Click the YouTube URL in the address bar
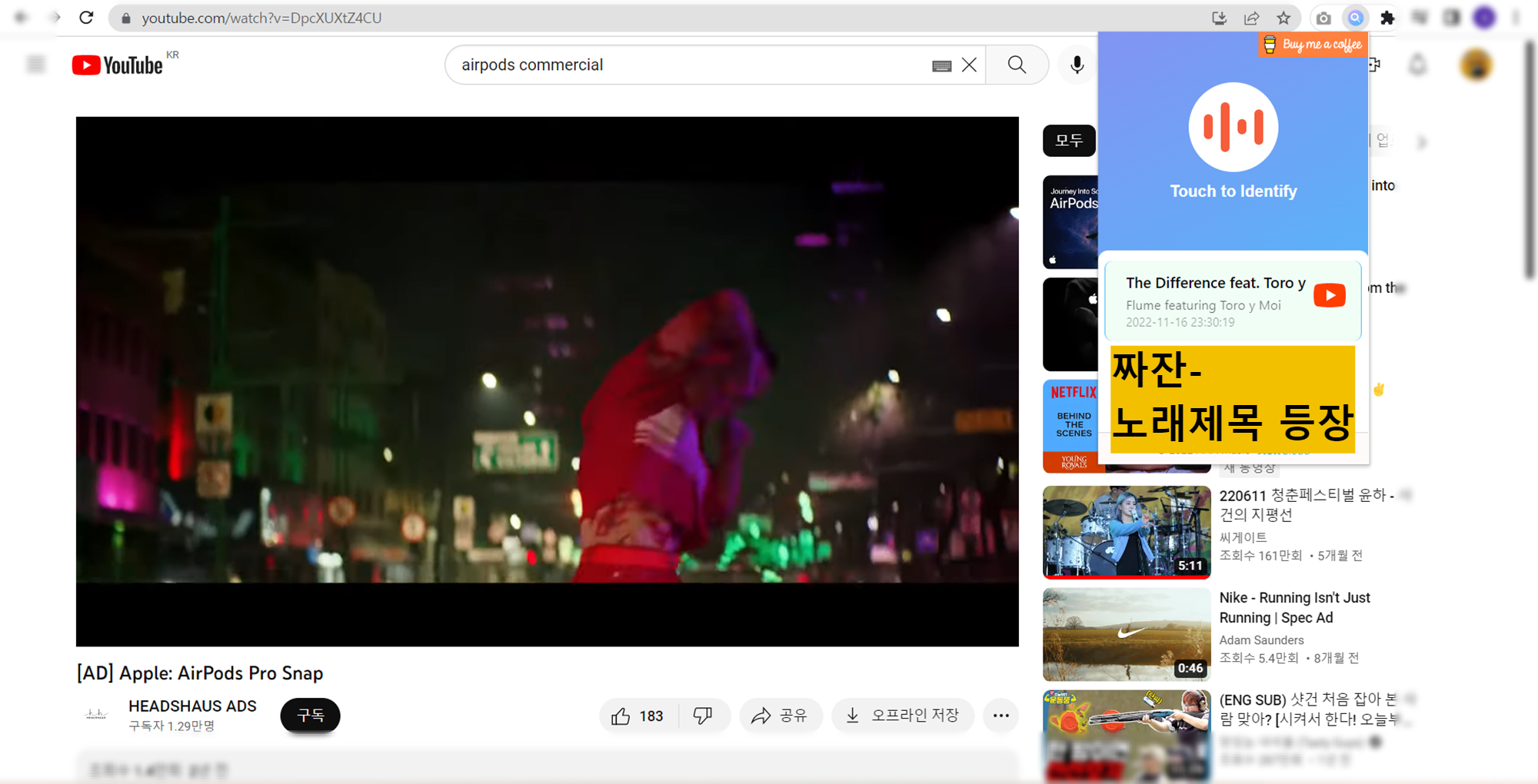 pyautogui.click(x=261, y=18)
